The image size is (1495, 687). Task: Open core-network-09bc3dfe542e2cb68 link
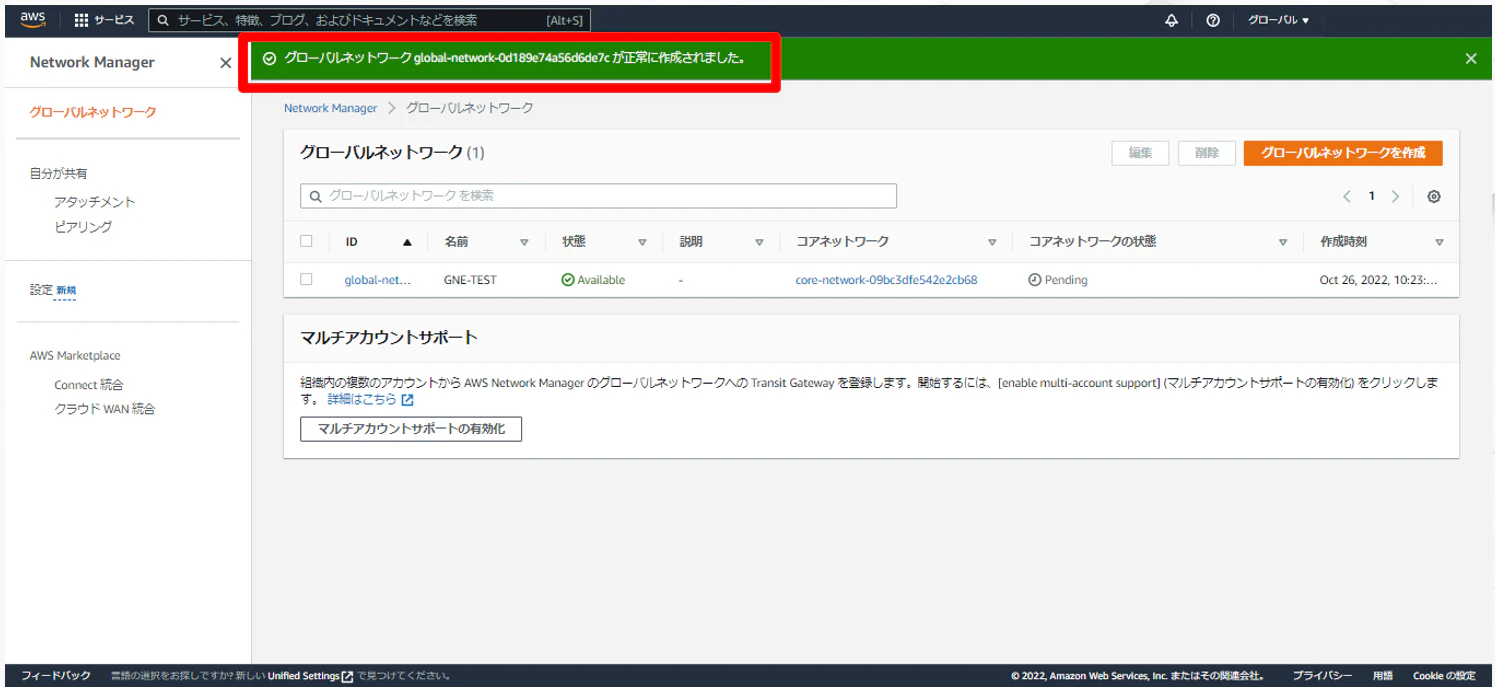point(886,280)
